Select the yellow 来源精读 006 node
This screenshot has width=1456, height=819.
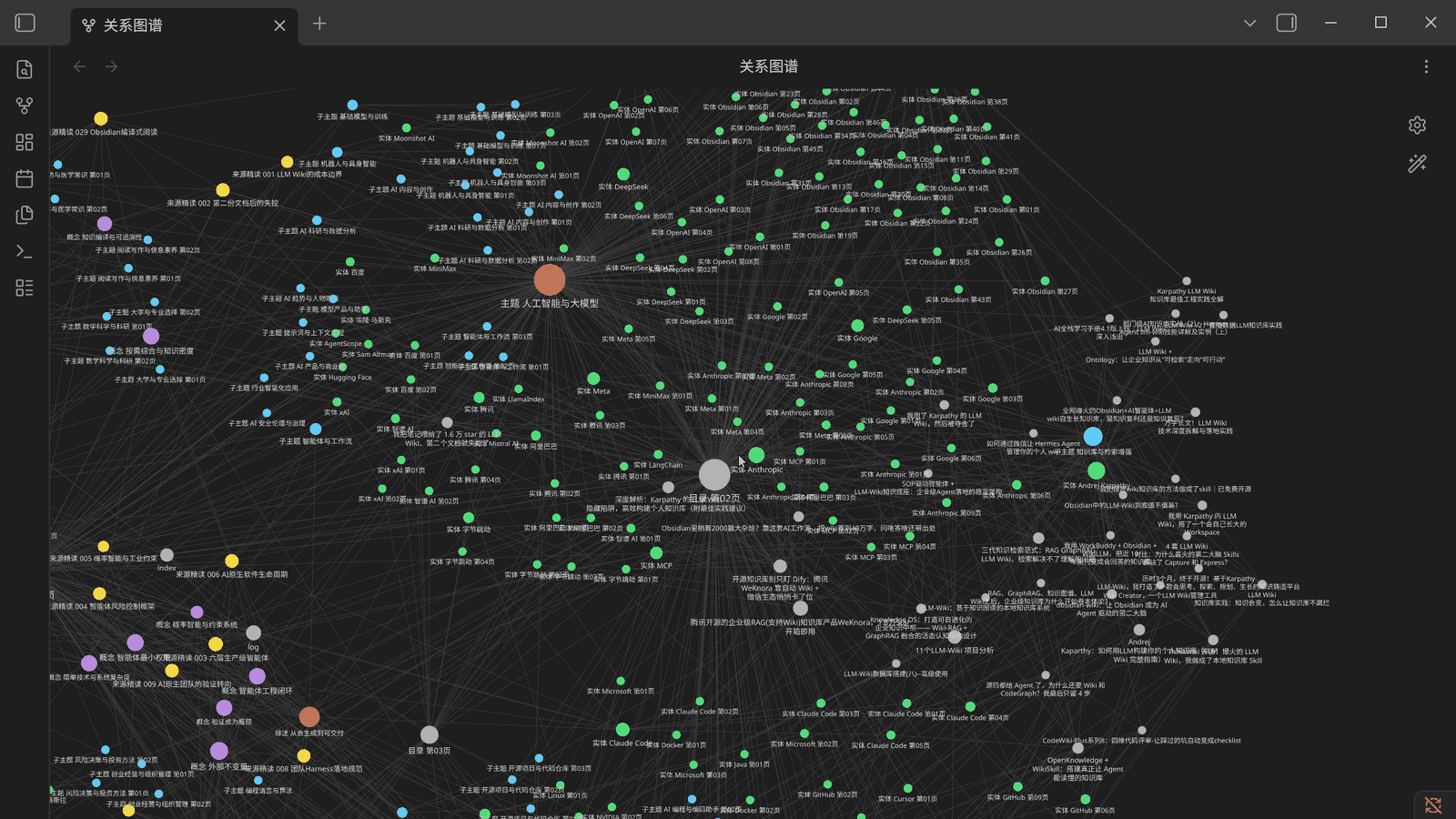[x=232, y=561]
